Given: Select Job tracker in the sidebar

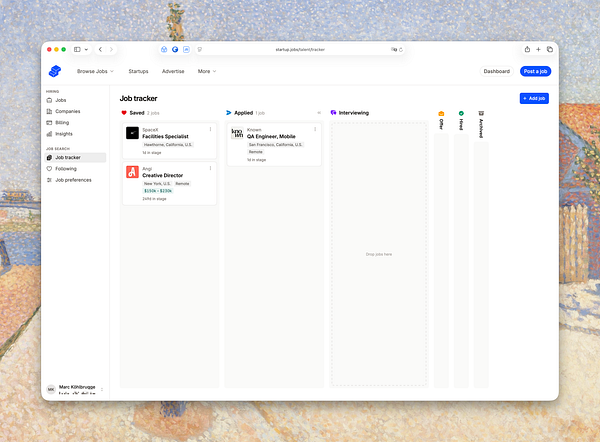Looking at the screenshot, I should pos(75,158).
